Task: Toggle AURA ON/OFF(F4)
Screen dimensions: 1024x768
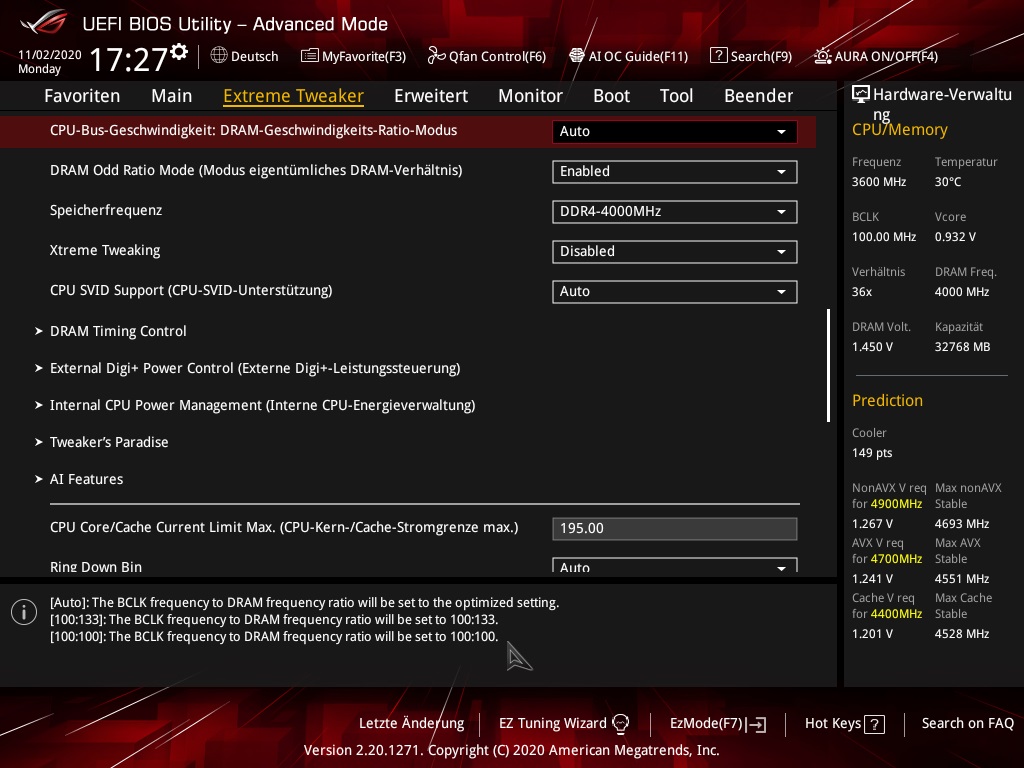Action: coord(886,56)
